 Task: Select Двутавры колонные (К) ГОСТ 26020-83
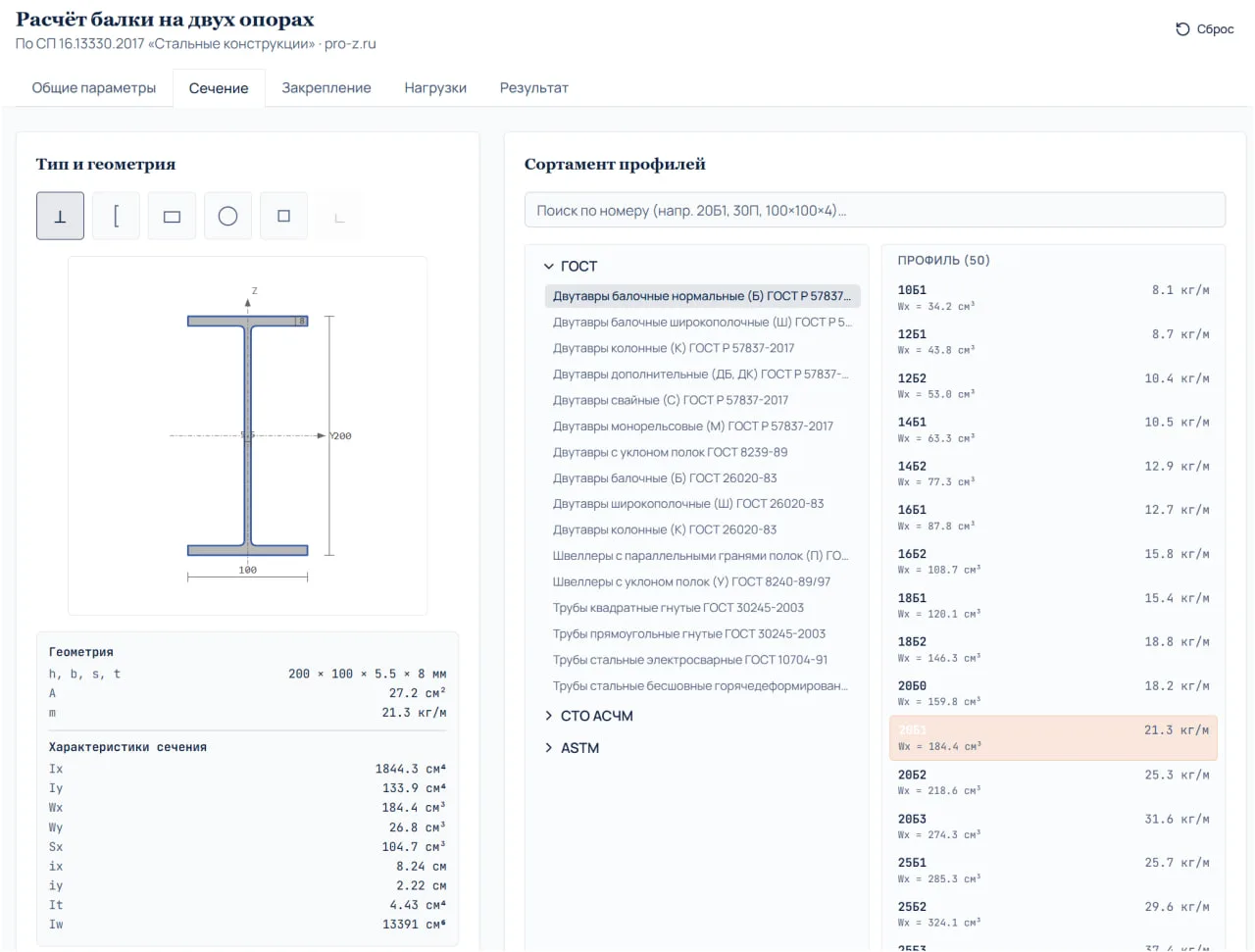point(702,529)
